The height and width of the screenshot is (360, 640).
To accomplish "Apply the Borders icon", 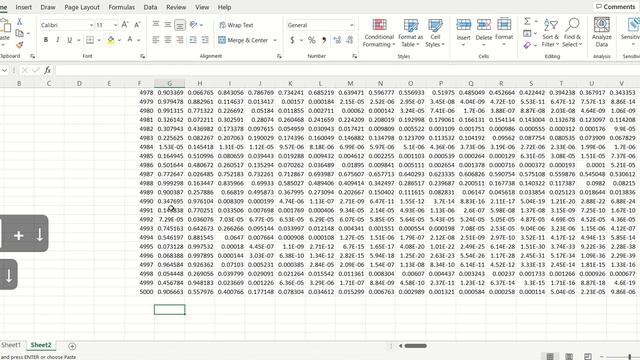I will [90, 40].
